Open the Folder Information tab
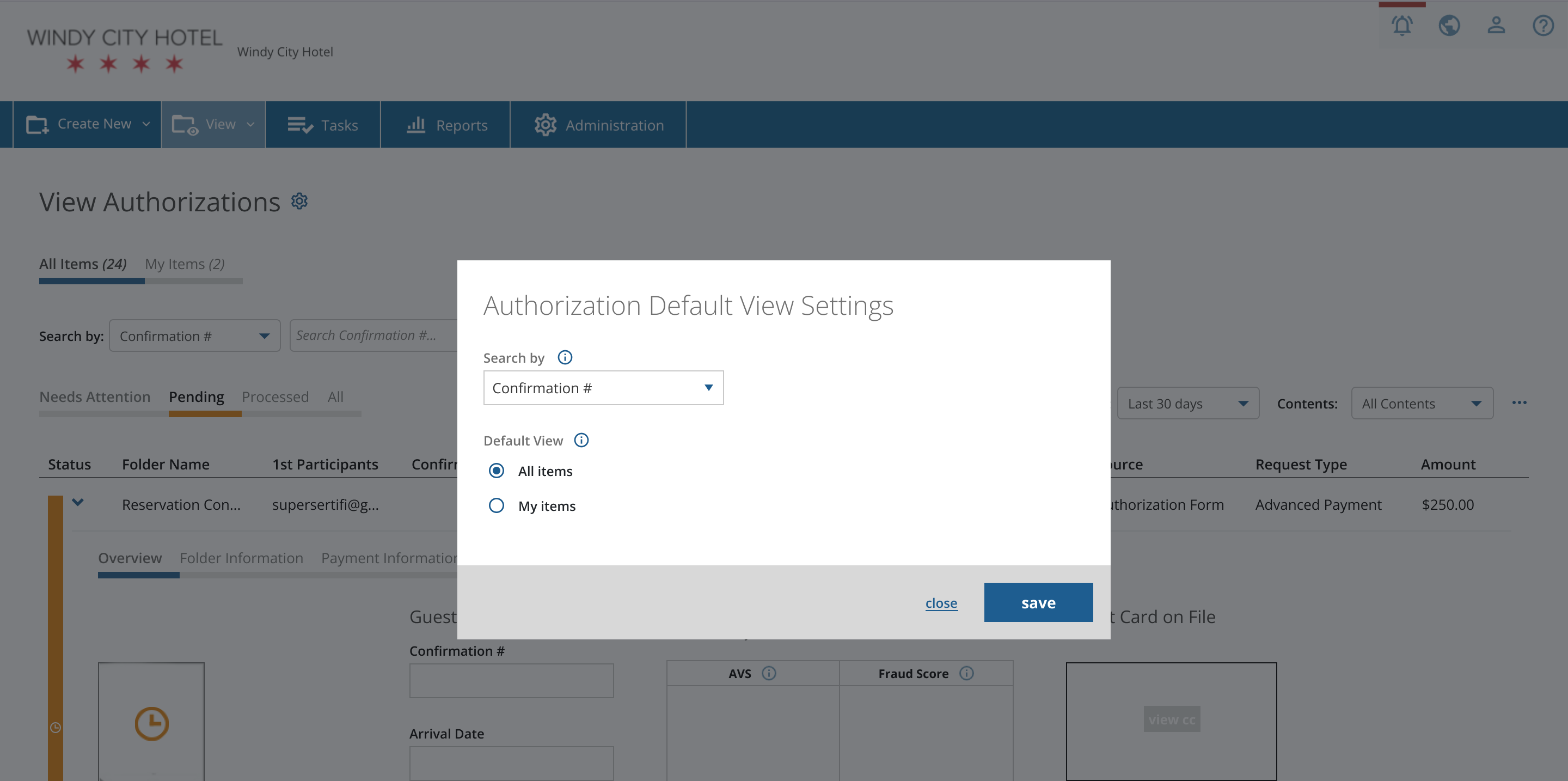This screenshot has width=1568, height=781. (242, 558)
